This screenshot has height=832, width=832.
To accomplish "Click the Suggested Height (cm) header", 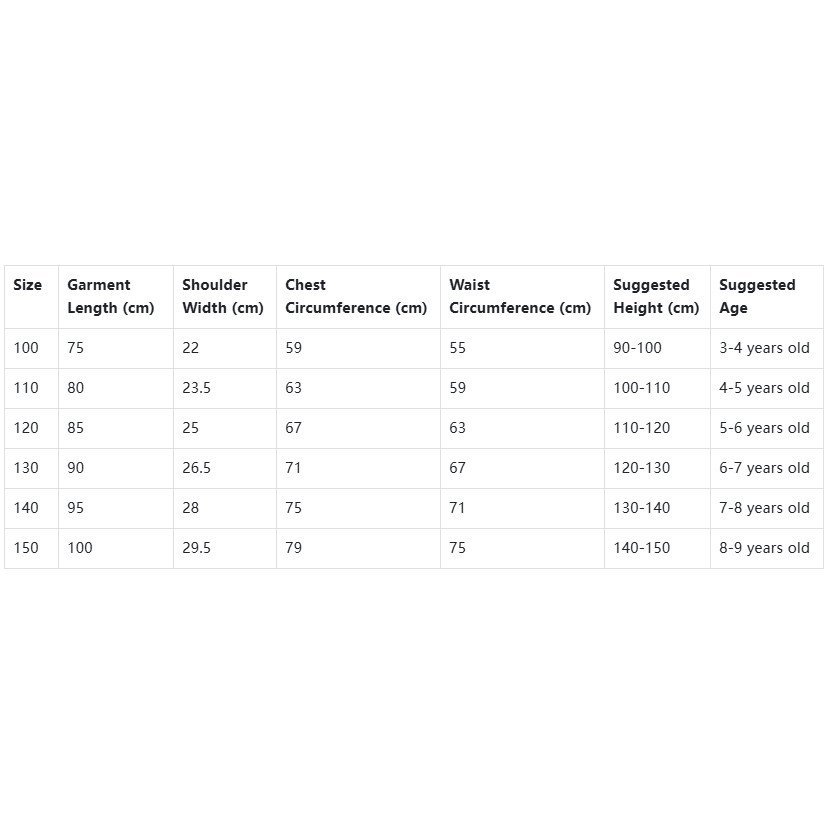I will tap(656, 297).
